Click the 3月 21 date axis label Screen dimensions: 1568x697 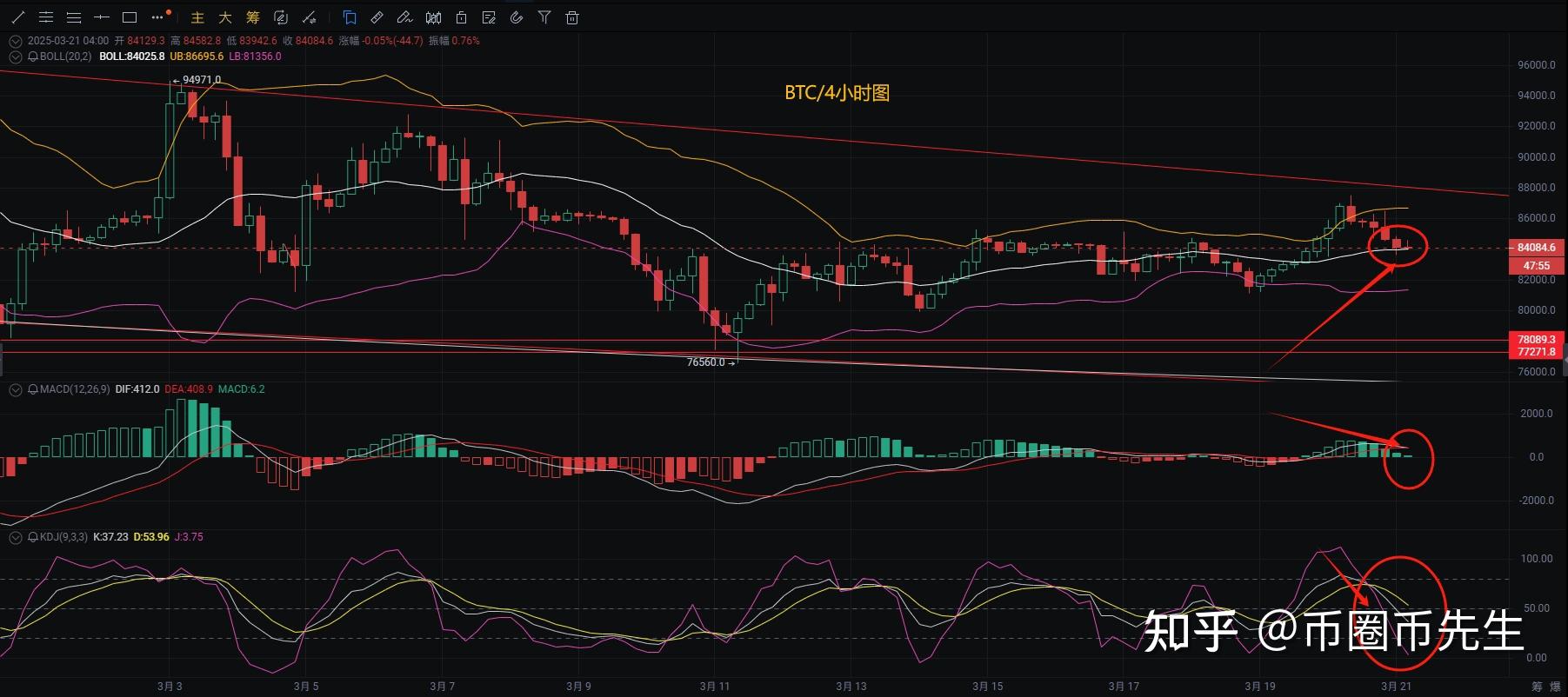tap(1397, 687)
